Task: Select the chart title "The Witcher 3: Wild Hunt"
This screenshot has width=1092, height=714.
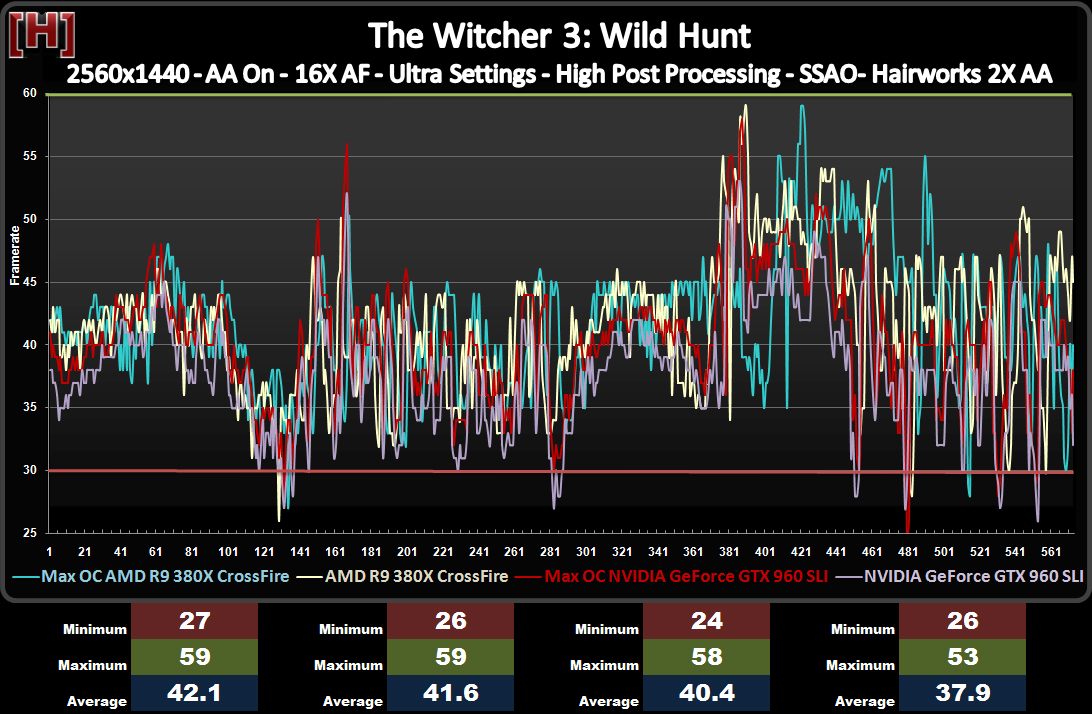Action: click(559, 36)
